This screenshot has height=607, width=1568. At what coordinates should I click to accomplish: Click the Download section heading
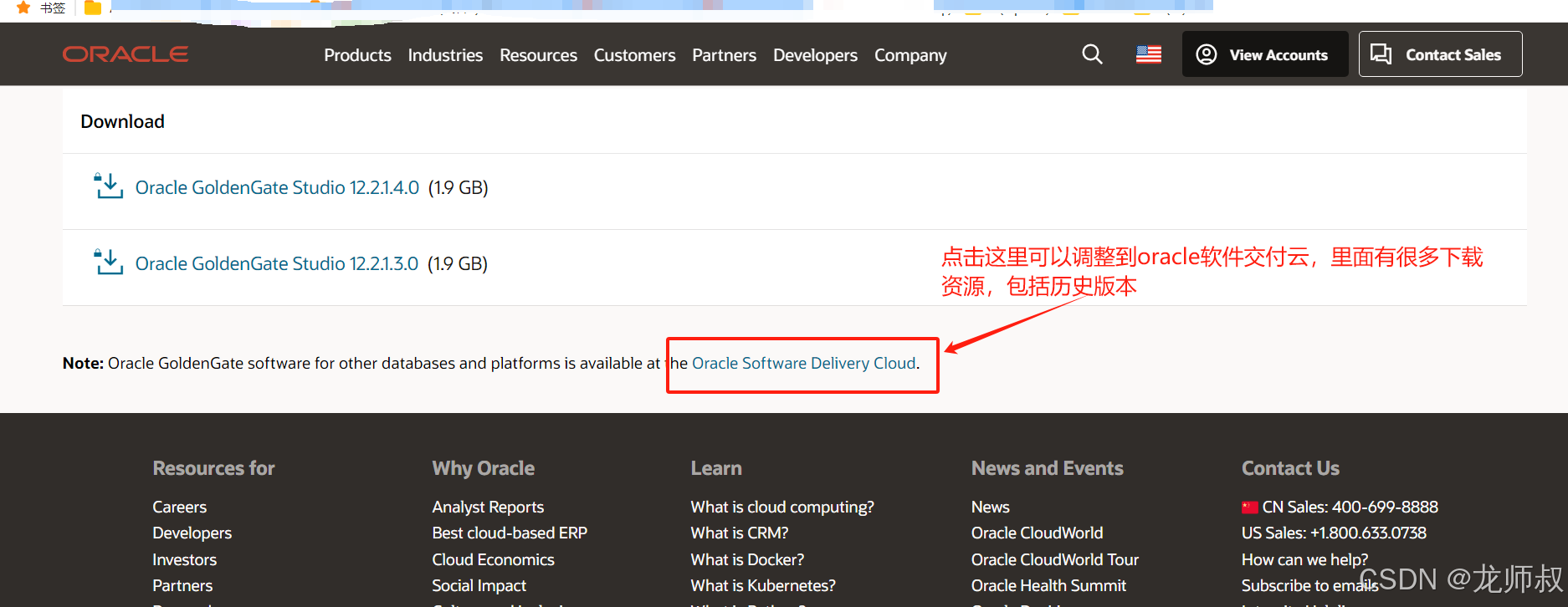pos(122,121)
